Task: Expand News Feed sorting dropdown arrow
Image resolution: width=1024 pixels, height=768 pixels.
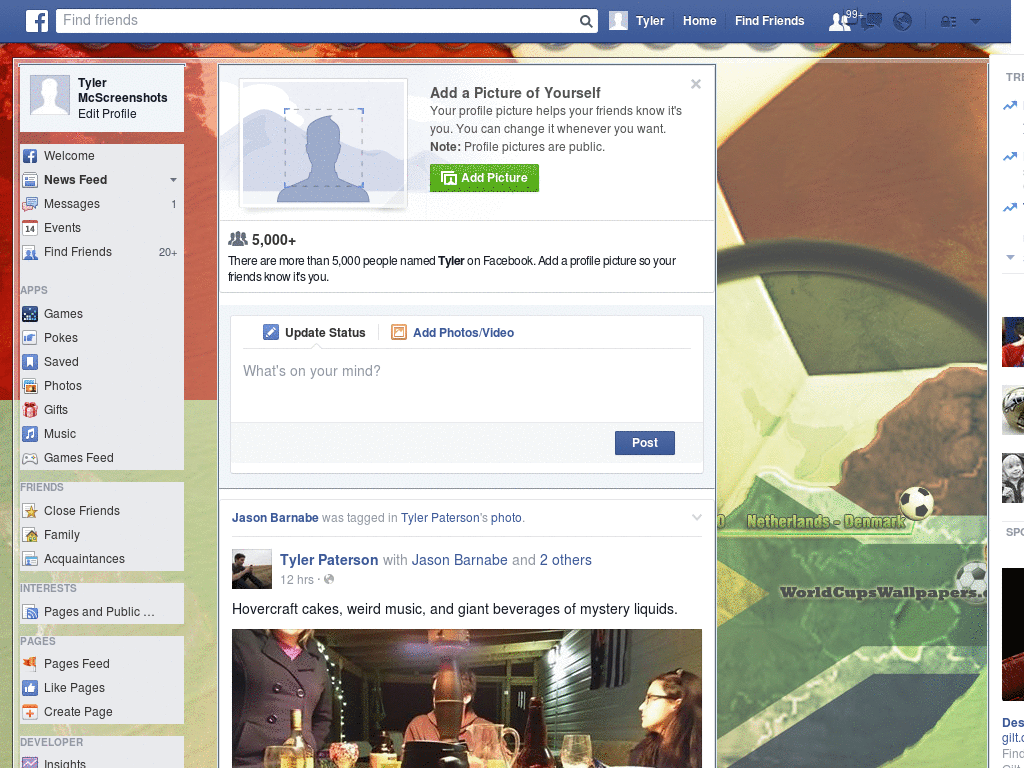Action: coord(173,180)
